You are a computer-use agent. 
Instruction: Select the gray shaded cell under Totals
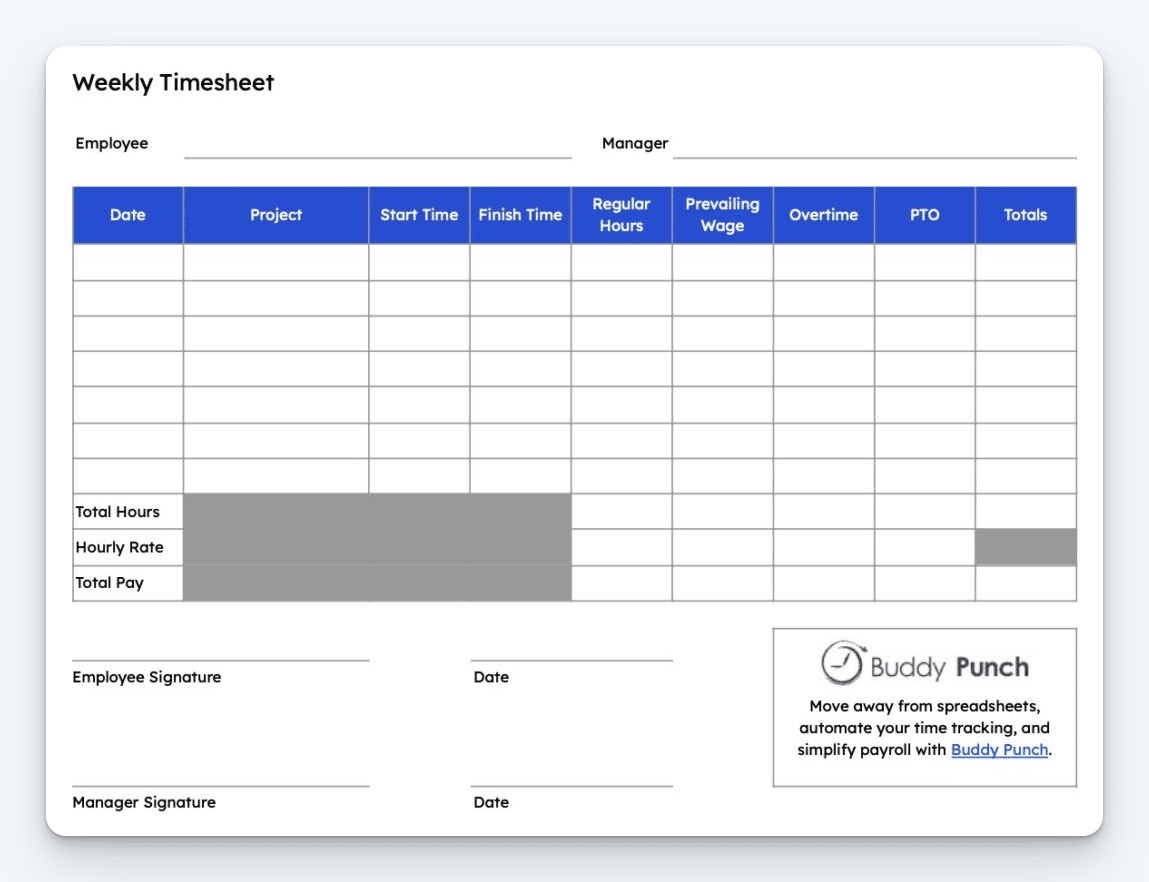point(1025,547)
